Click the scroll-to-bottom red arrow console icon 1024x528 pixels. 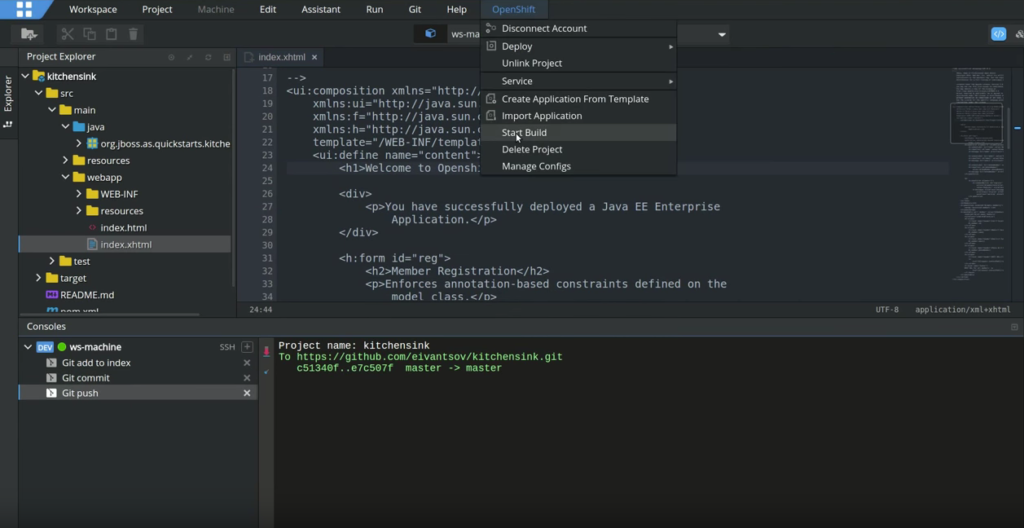[x=266, y=352]
